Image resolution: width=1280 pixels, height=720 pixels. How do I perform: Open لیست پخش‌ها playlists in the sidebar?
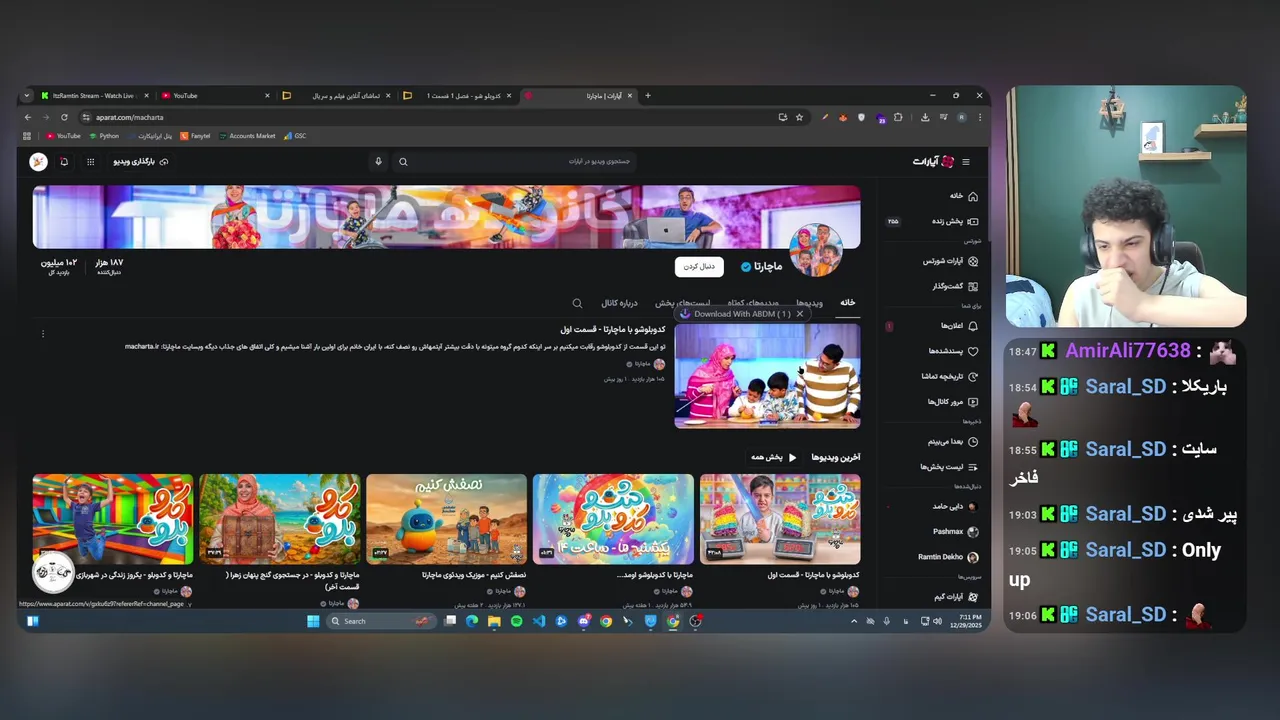(949, 466)
